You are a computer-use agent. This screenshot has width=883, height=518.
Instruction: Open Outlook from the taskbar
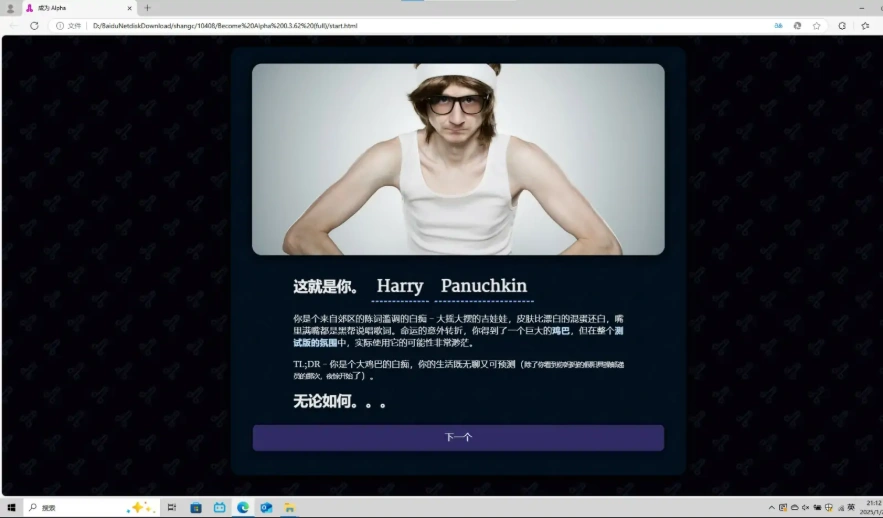pos(266,508)
